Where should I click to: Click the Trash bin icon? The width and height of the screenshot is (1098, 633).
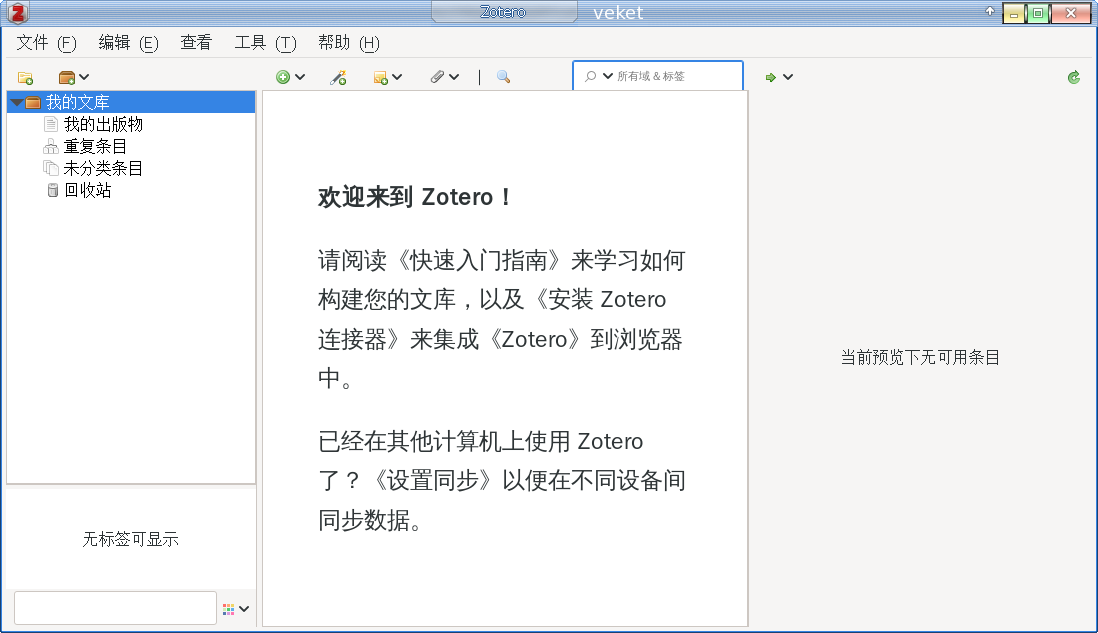point(53,190)
